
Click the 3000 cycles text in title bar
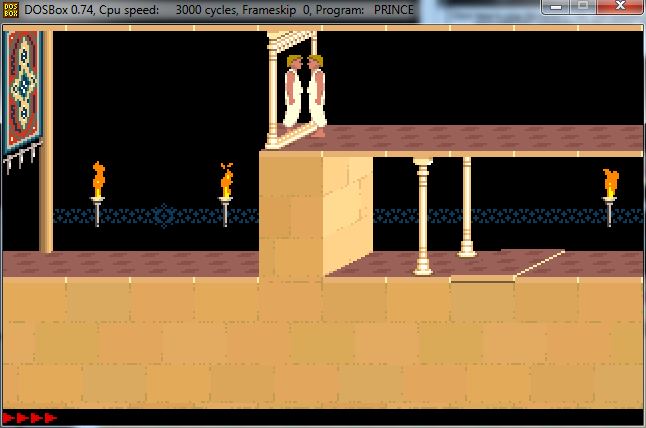coord(206,10)
